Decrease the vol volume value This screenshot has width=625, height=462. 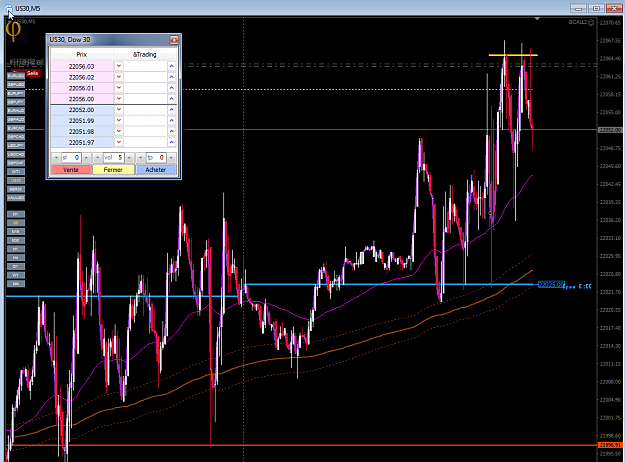click(98, 158)
